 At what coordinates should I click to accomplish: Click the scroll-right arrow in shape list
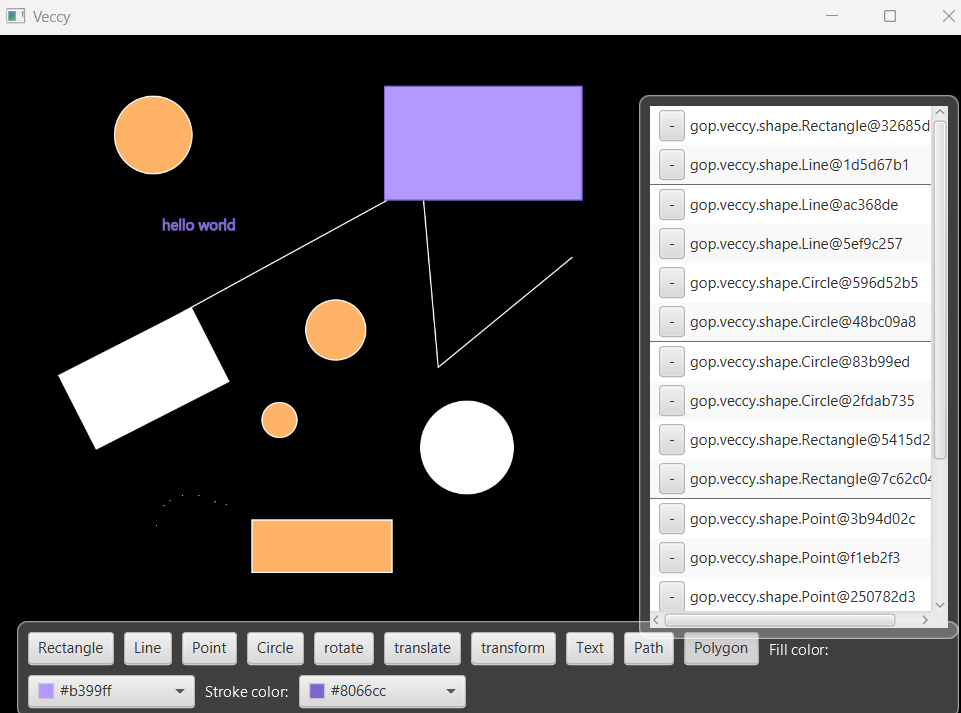pos(925,620)
